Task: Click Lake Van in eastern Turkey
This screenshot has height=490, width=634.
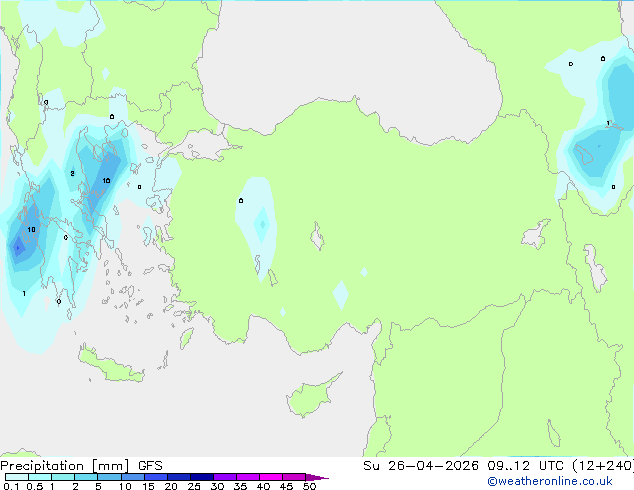Action: point(537,236)
